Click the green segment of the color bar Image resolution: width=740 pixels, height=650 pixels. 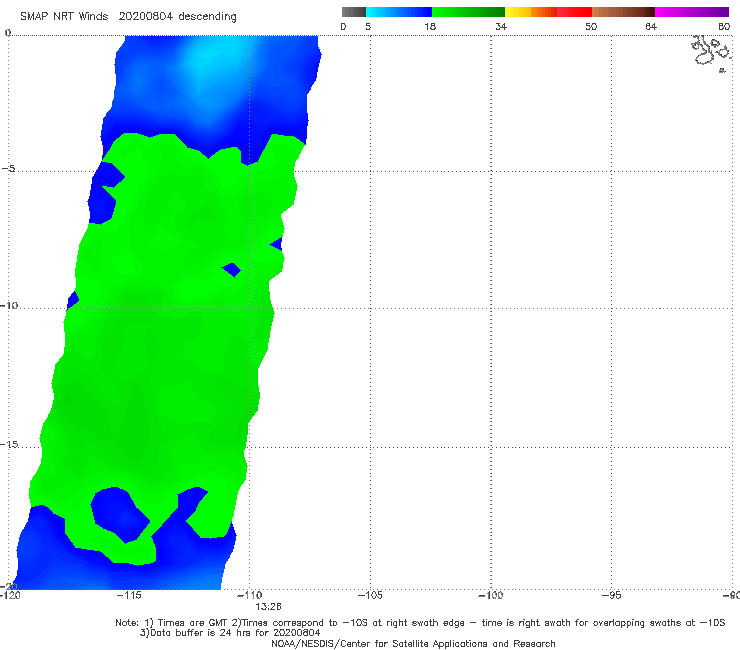click(468, 12)
